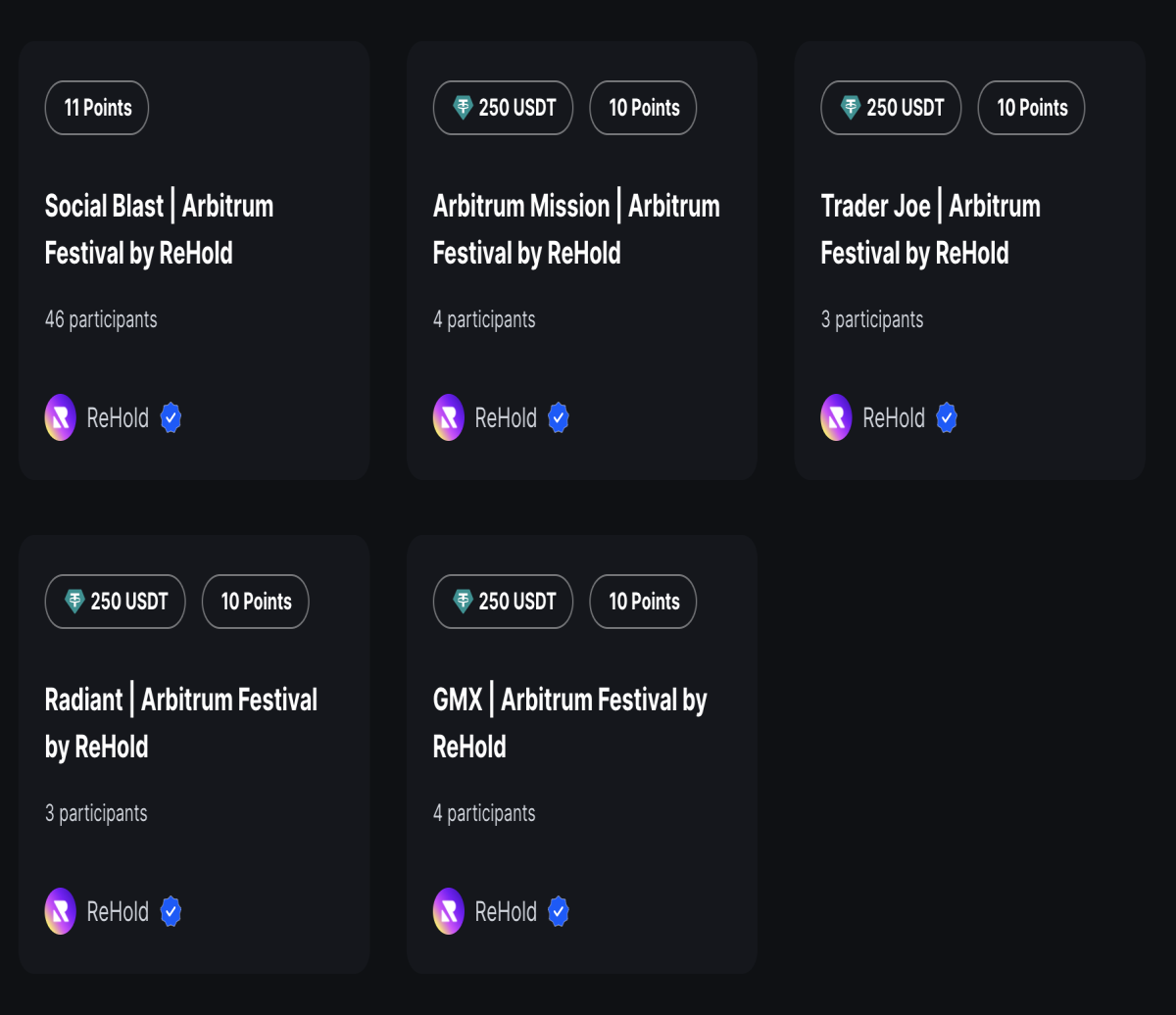Open Radiant | Arbitrum Festival quest title
Image resolution: width=1176 pixels, height=1015 pixels.
181,723
